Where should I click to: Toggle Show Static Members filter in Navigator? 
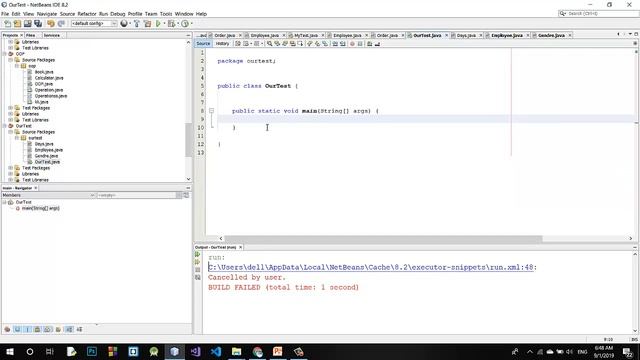tap(28, 329)
